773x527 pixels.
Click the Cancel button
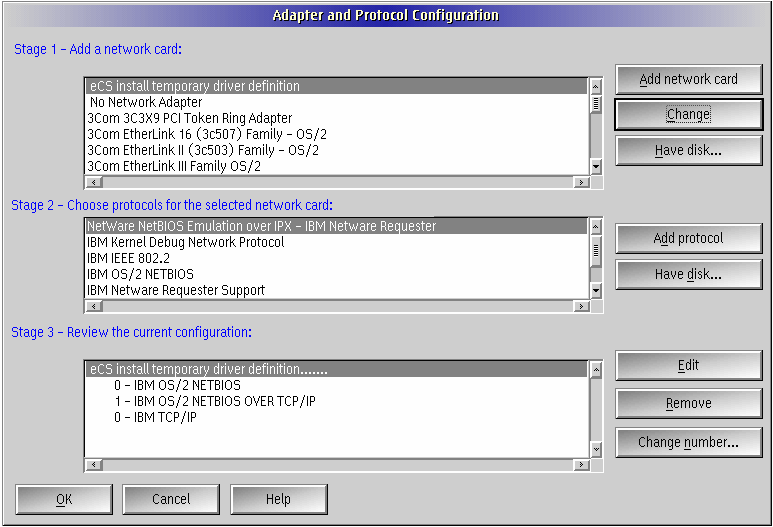171,499
